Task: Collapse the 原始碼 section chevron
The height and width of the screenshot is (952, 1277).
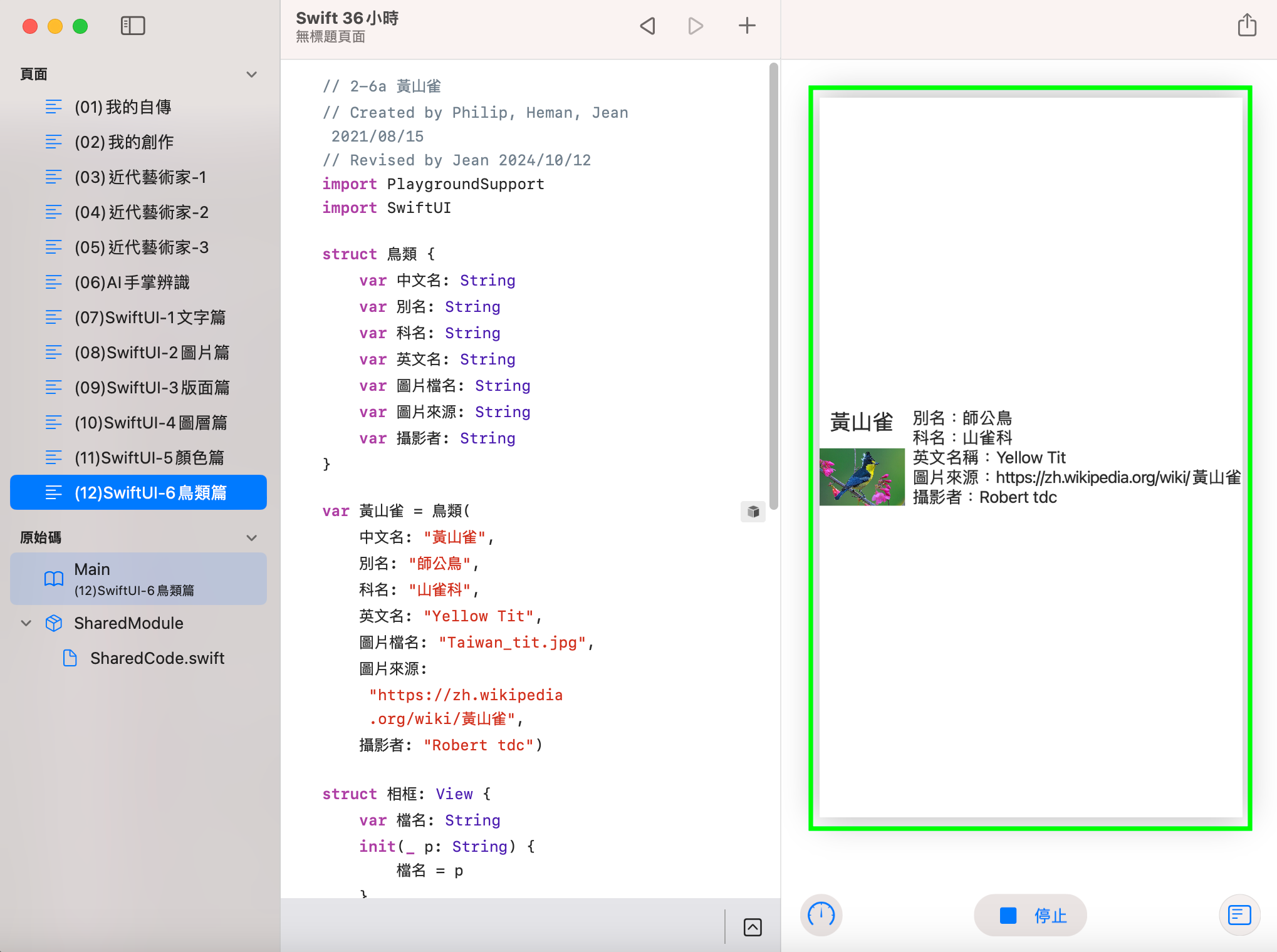Action: [x=252, y=538]
